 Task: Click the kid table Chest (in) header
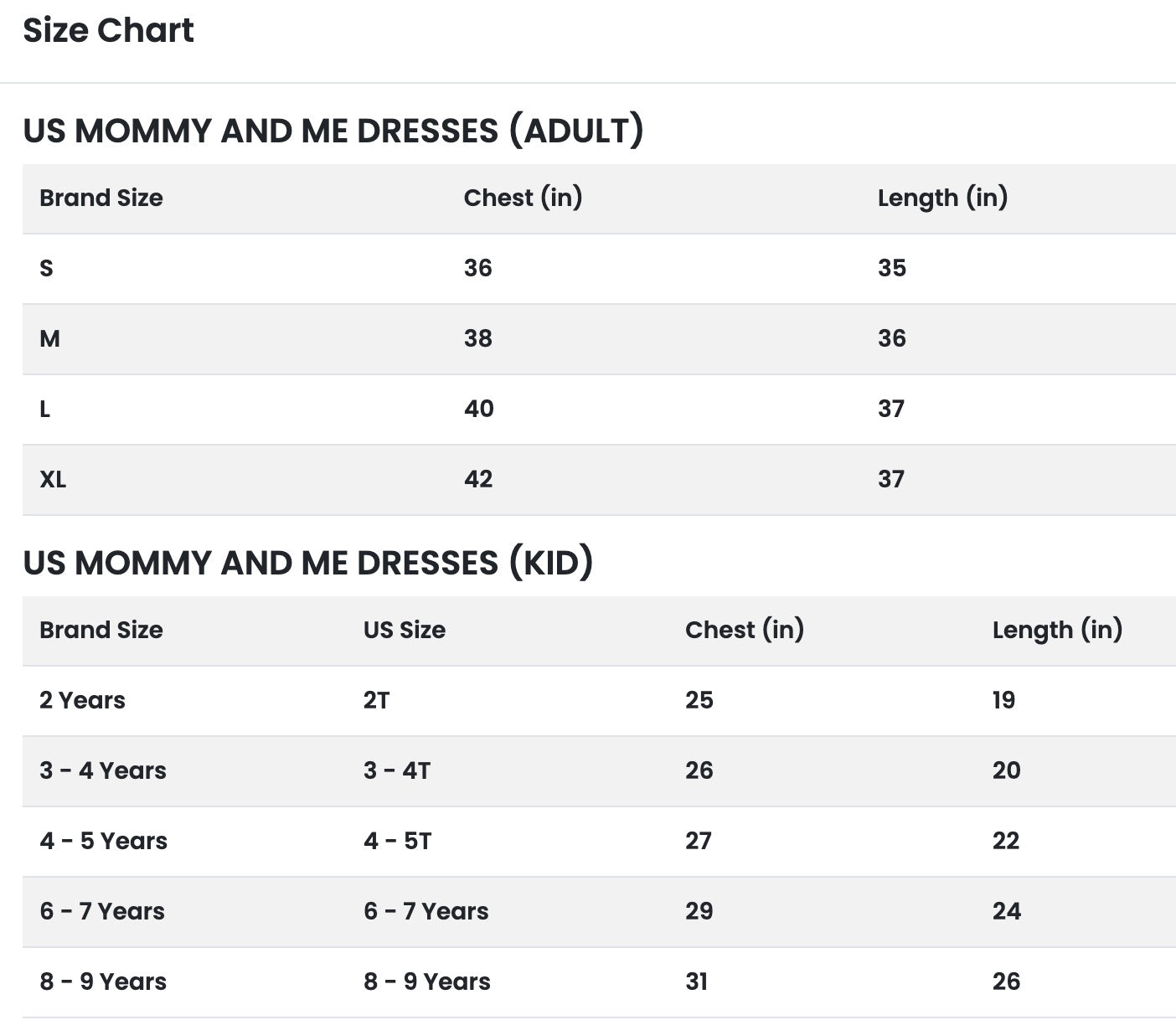click(745, 630)
